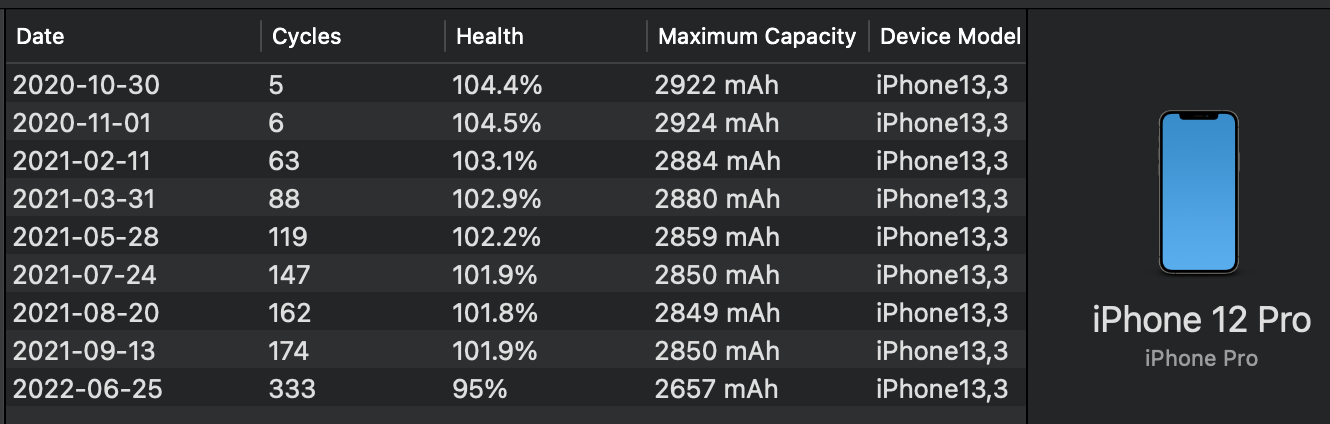Click the iPhone 12 Pro label
This screenshot has height=424, width=1330.
(1201, 321)
